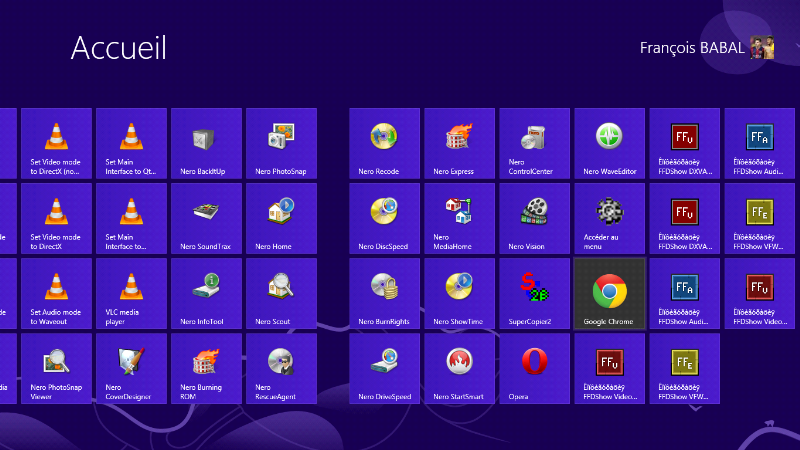Click the Nero Recode tile
Viewport: 800px width, 450px height.
[384, 143]
